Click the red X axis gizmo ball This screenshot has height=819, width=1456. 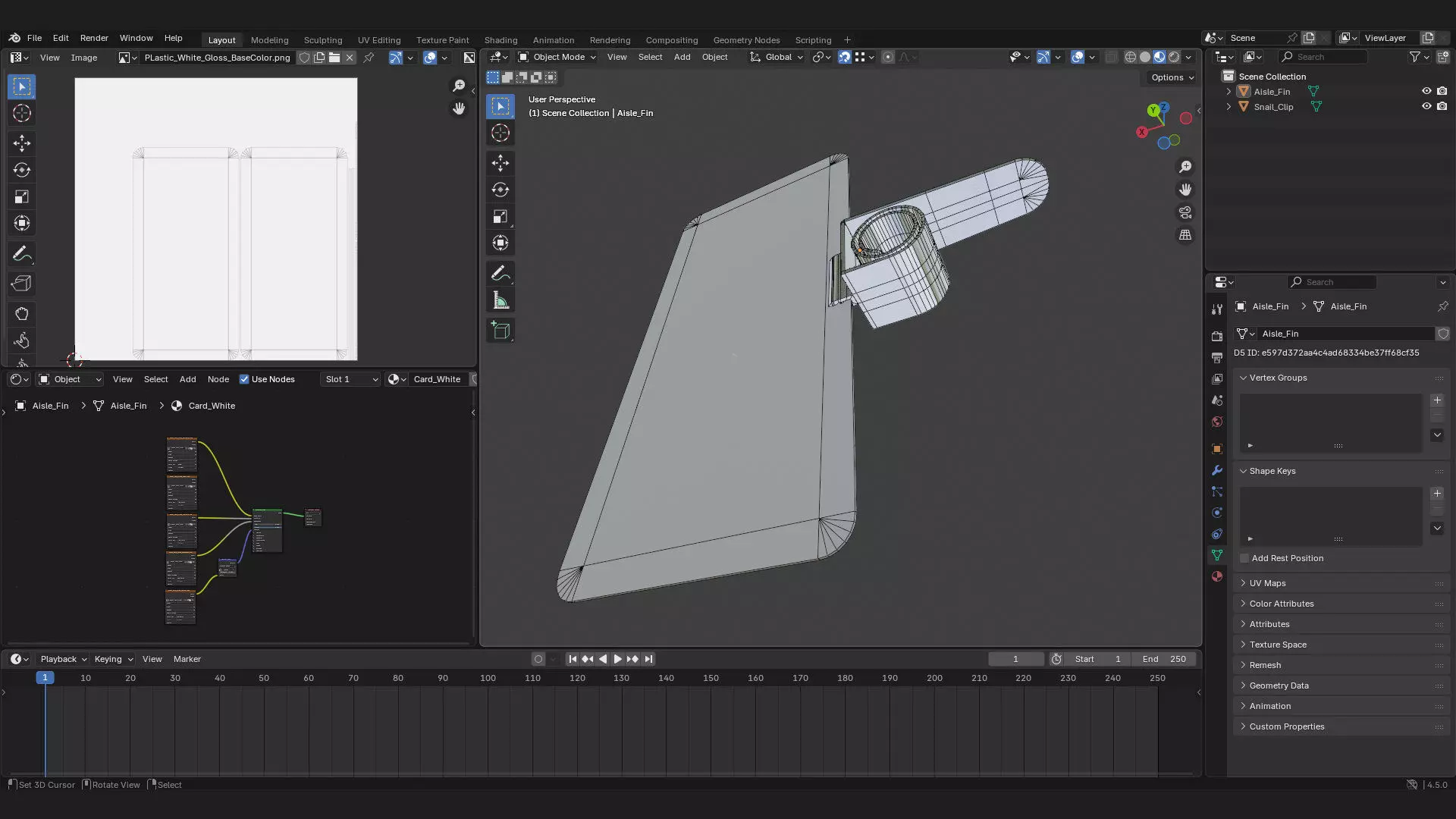click(x=1141, y=132)
